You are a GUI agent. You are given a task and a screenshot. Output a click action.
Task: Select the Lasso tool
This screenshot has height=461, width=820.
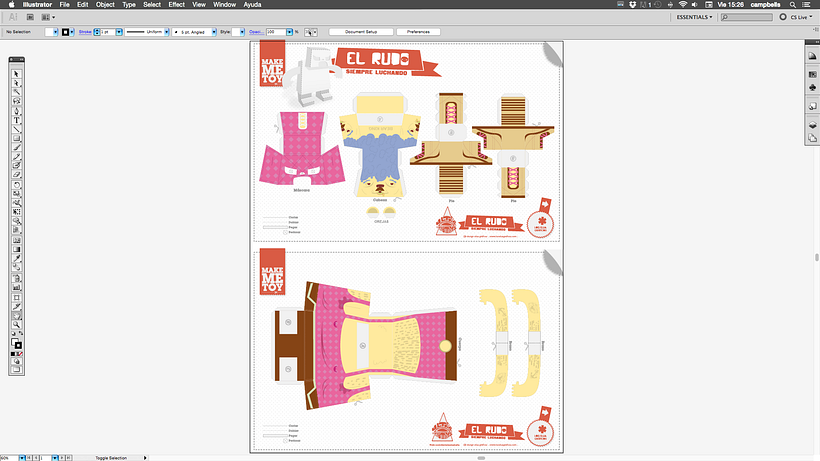[x=16, y=101]
